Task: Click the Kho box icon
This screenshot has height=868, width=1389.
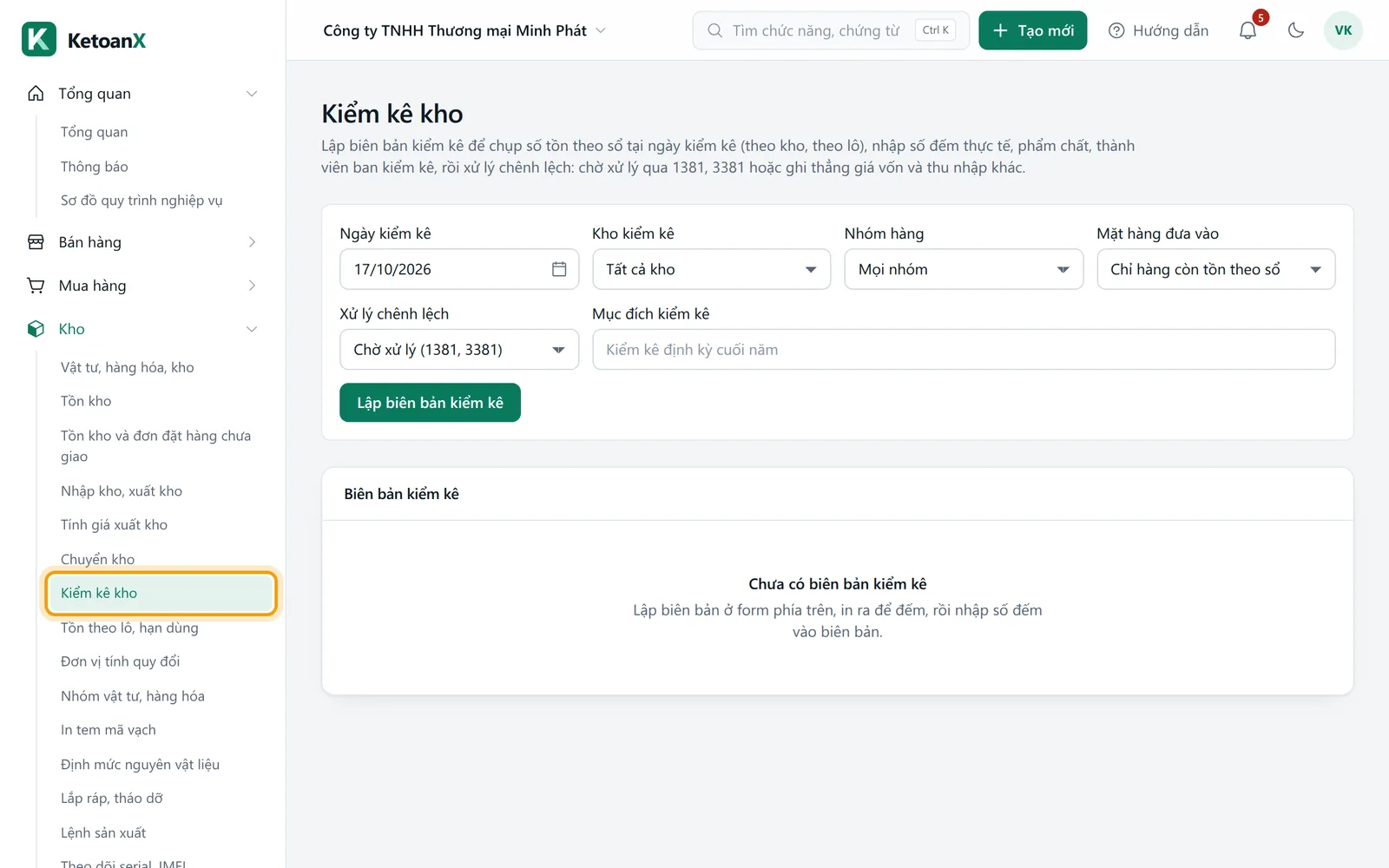Action: (36, 329)
